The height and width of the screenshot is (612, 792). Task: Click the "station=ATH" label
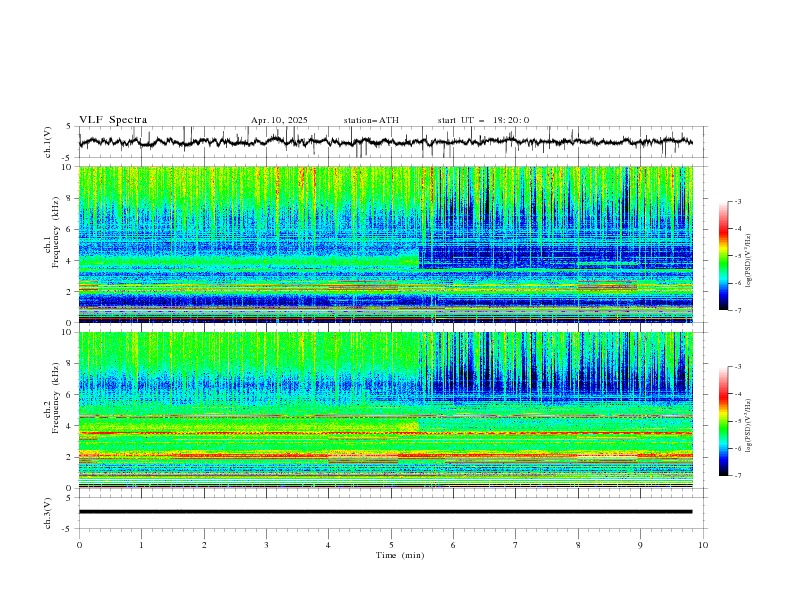point(371,120)
